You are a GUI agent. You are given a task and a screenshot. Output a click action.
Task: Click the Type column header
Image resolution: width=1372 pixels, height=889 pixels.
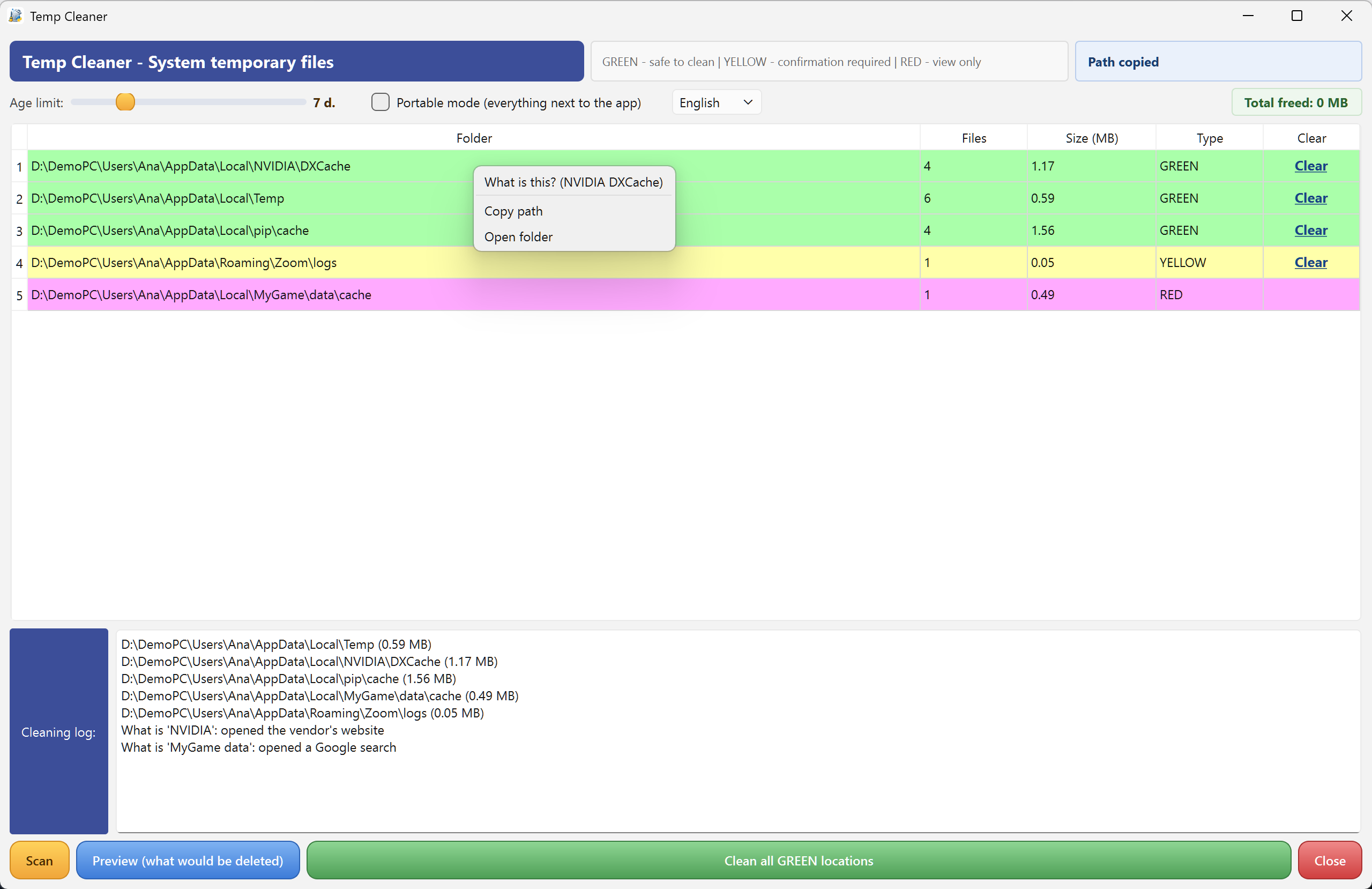point(1210,138)
